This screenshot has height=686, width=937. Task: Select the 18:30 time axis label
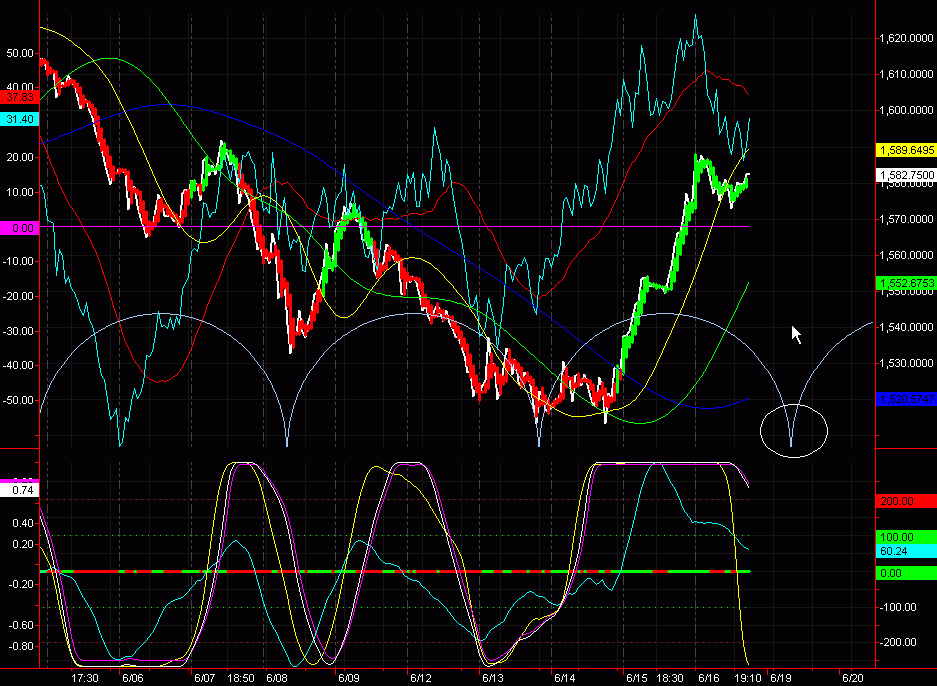tap(670, 678)
